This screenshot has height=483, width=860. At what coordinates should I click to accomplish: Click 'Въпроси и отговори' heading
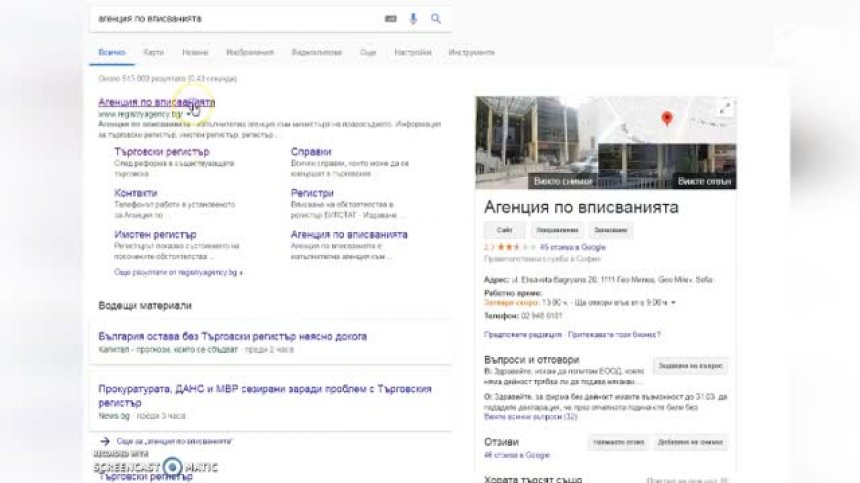click(x=531, y=360)
